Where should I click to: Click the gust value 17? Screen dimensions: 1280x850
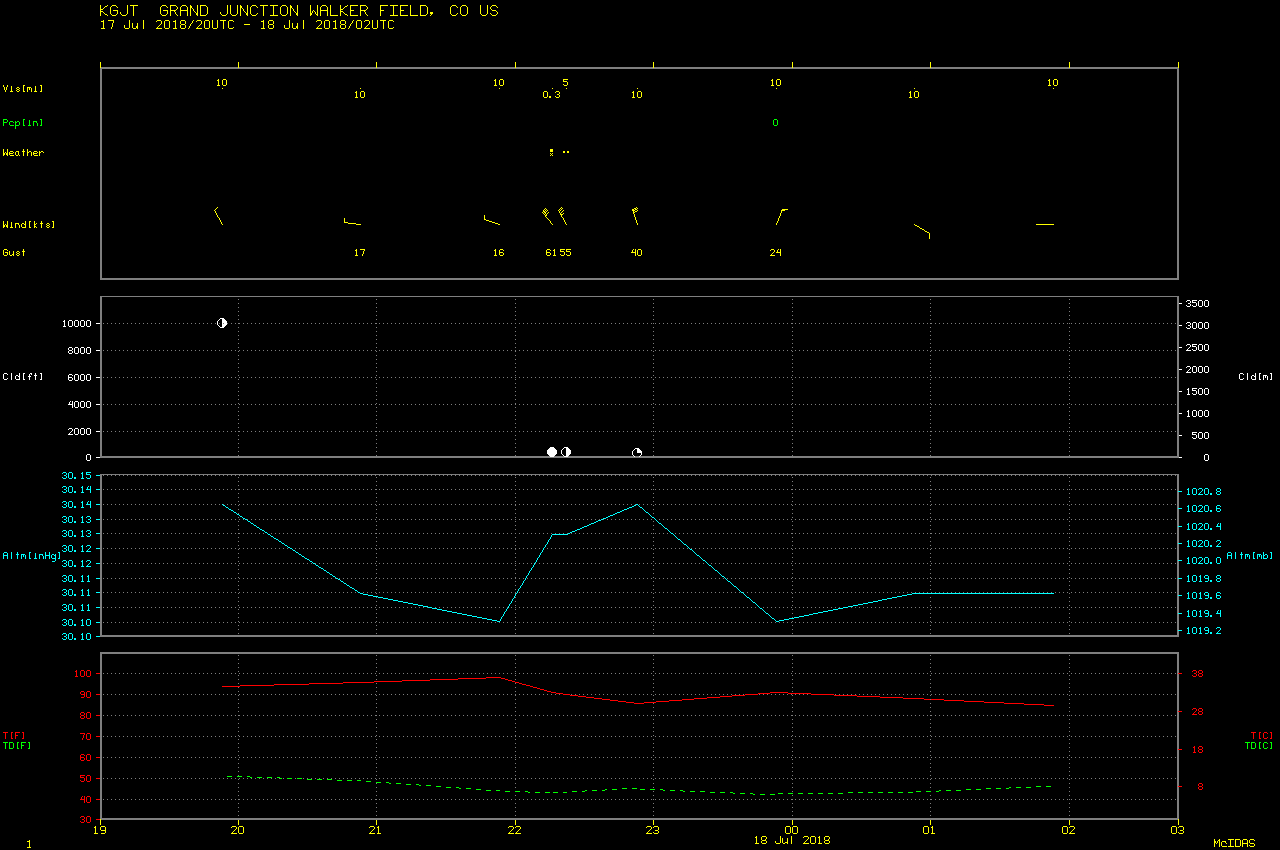[360, 253]
